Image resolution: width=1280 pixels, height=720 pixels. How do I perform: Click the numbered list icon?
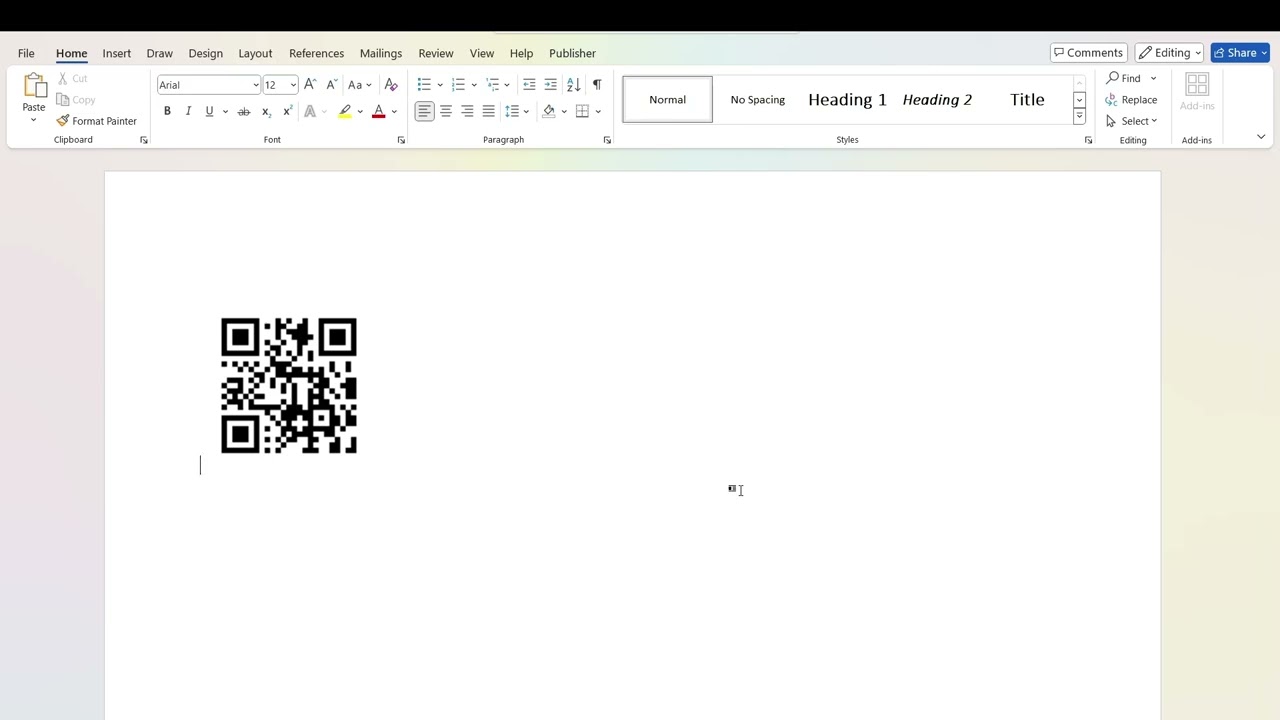pos(458,85)
